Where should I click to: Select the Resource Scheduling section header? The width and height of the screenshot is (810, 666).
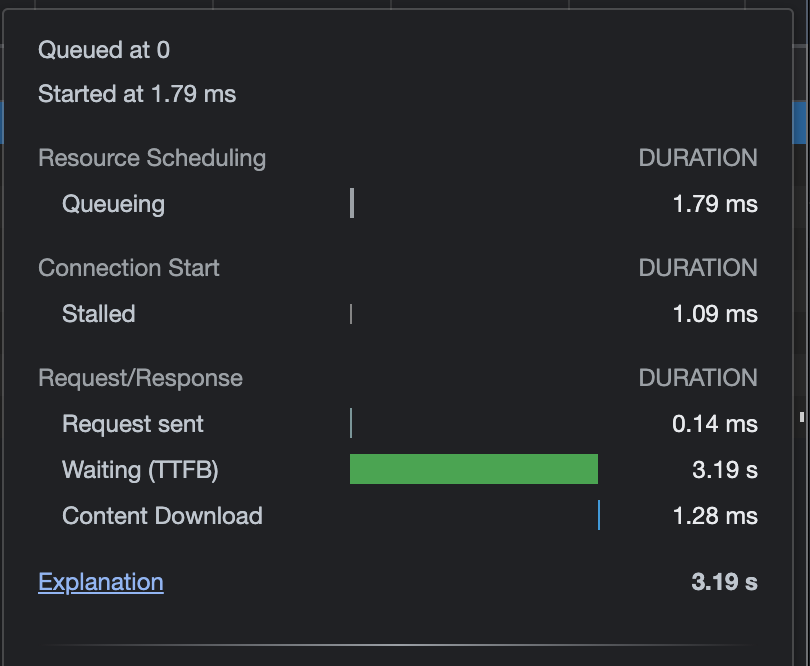(151, 158)
